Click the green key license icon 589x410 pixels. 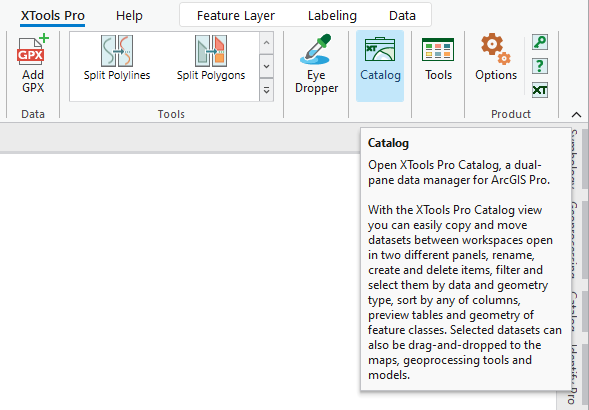tap(540, 42)
